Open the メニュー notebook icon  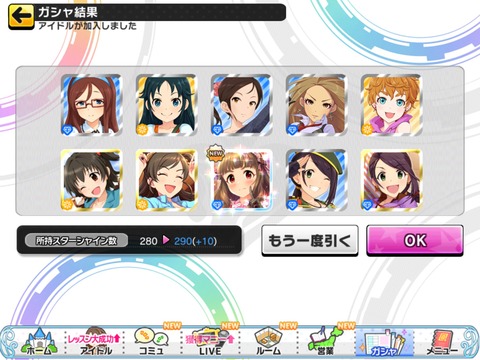(x=442, y=341)
